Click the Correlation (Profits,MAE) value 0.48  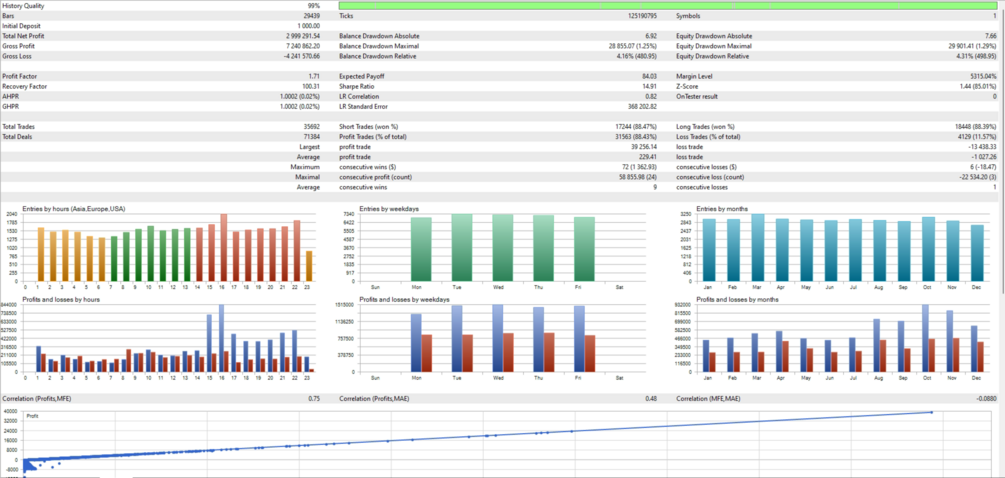tap(651, 399)
